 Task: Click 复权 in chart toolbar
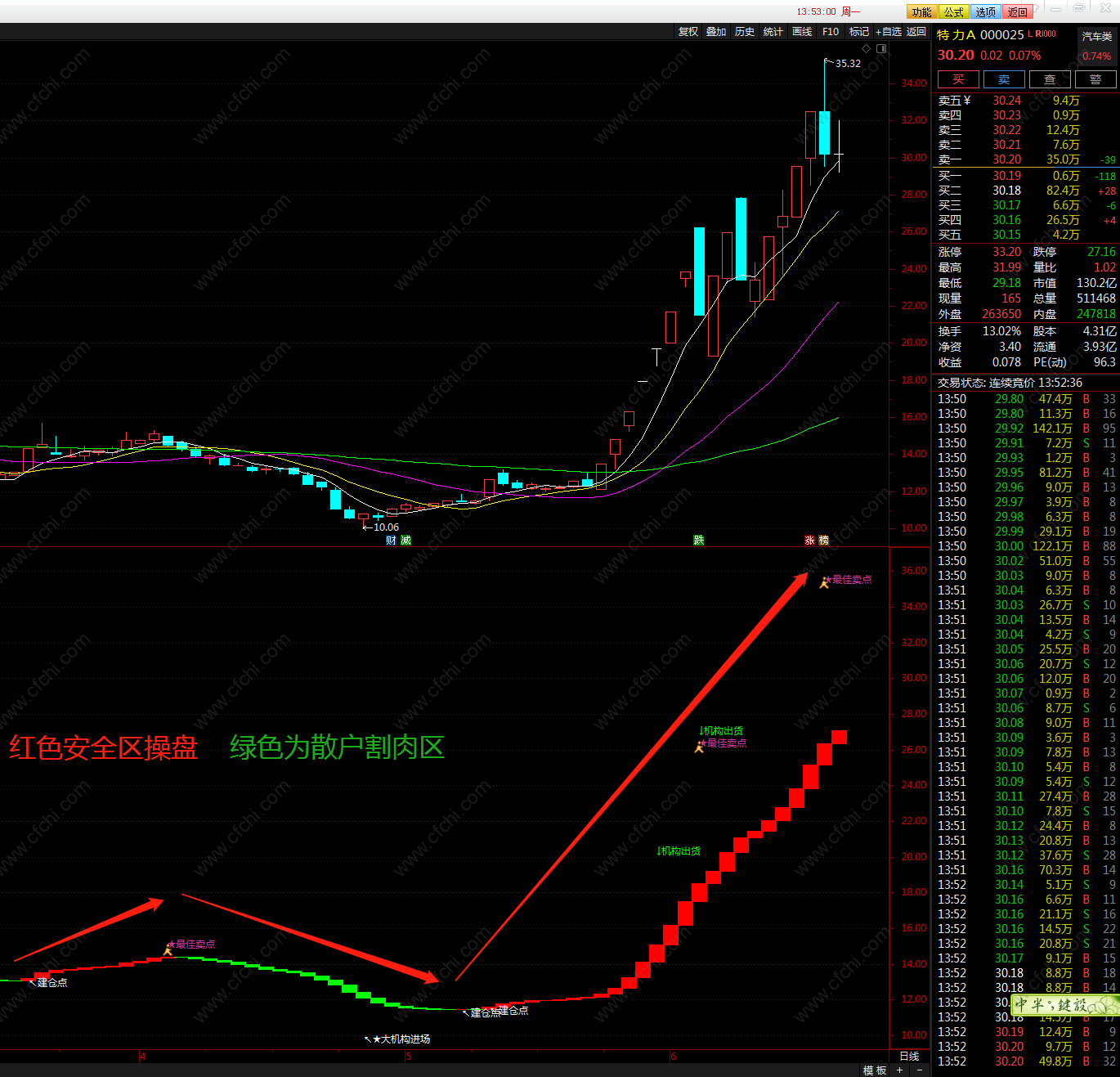(688, 32)
